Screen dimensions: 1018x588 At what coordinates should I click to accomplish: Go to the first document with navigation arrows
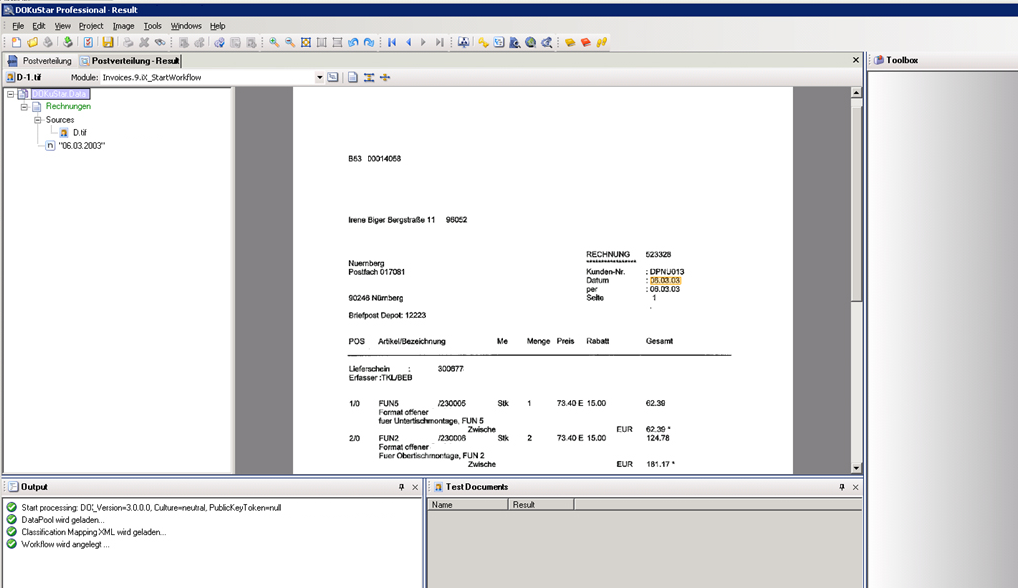click(x=393, y=42)
